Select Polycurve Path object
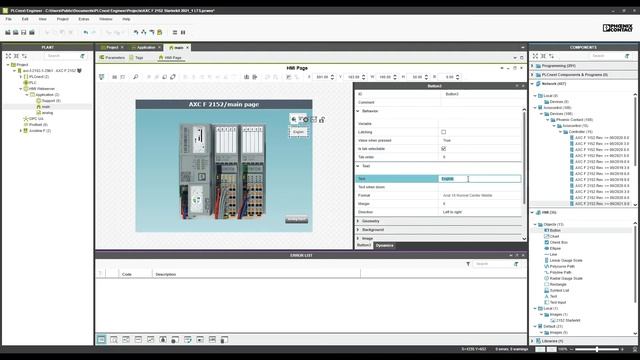 [562, 266]
